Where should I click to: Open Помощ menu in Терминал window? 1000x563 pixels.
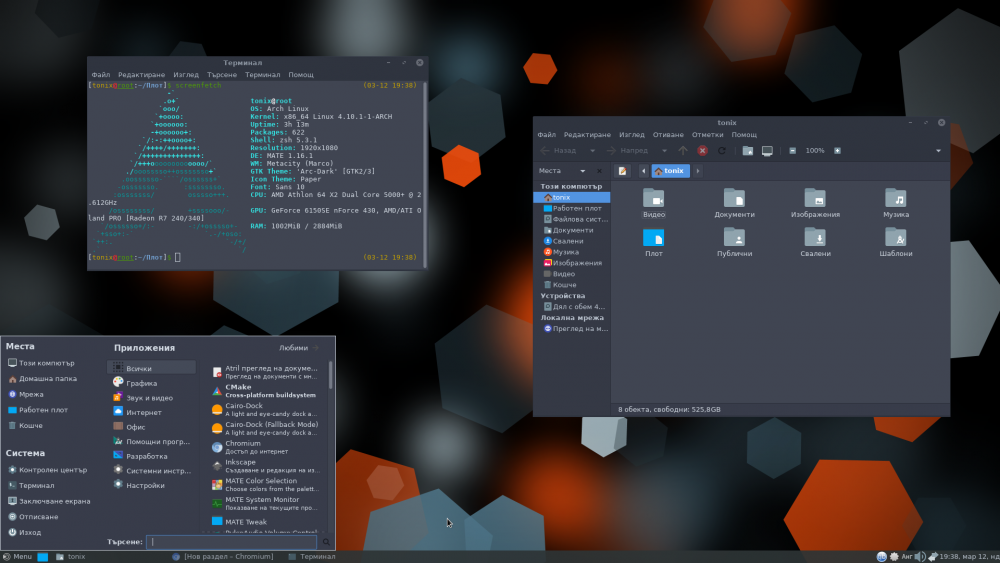301,75
